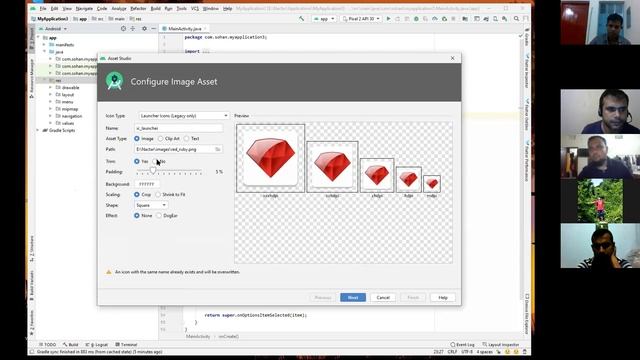Click the Cancel button
The image size is (640, 360).
(383, 298)
